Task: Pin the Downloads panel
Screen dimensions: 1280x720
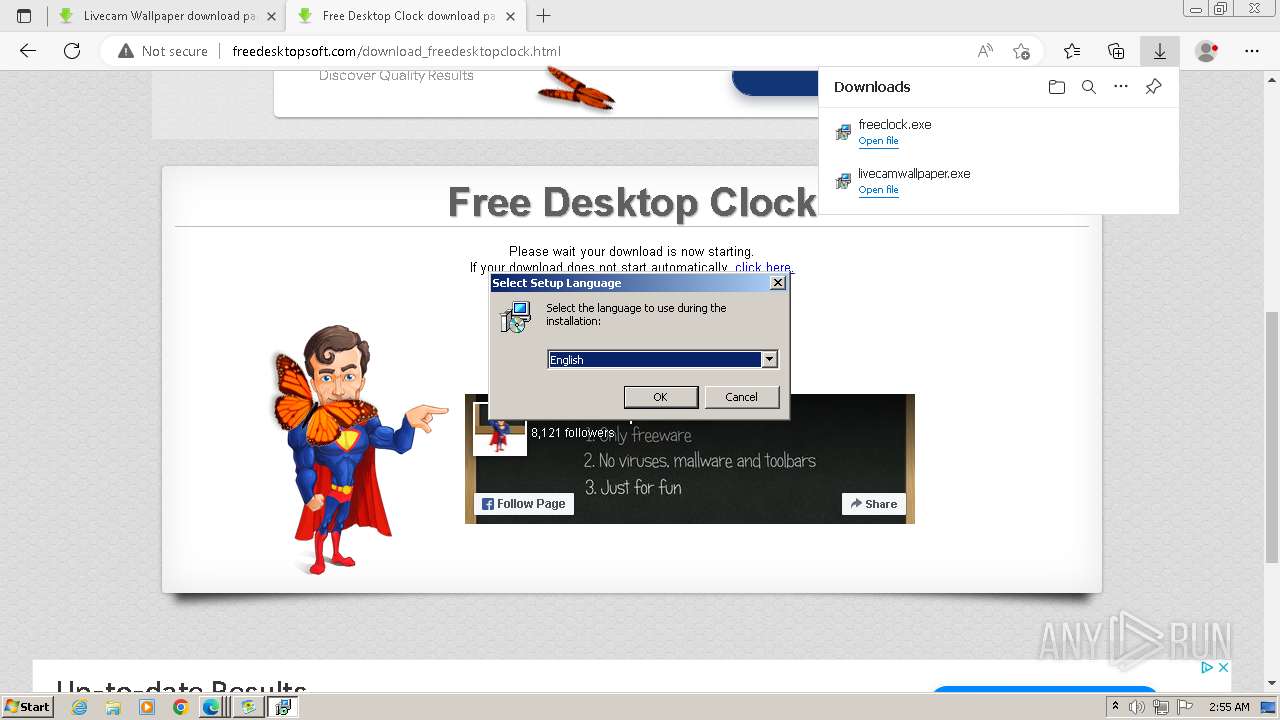Action: point(1153,87)
